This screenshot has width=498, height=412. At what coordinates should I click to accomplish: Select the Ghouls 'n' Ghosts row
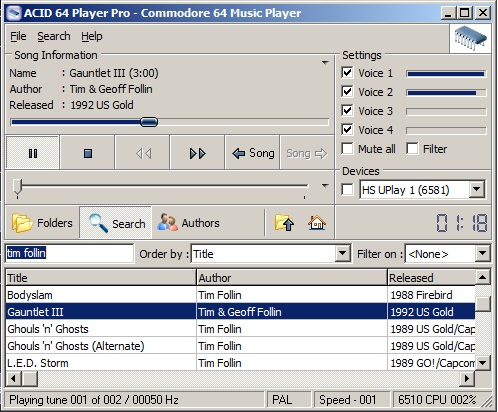coord(240,329)
